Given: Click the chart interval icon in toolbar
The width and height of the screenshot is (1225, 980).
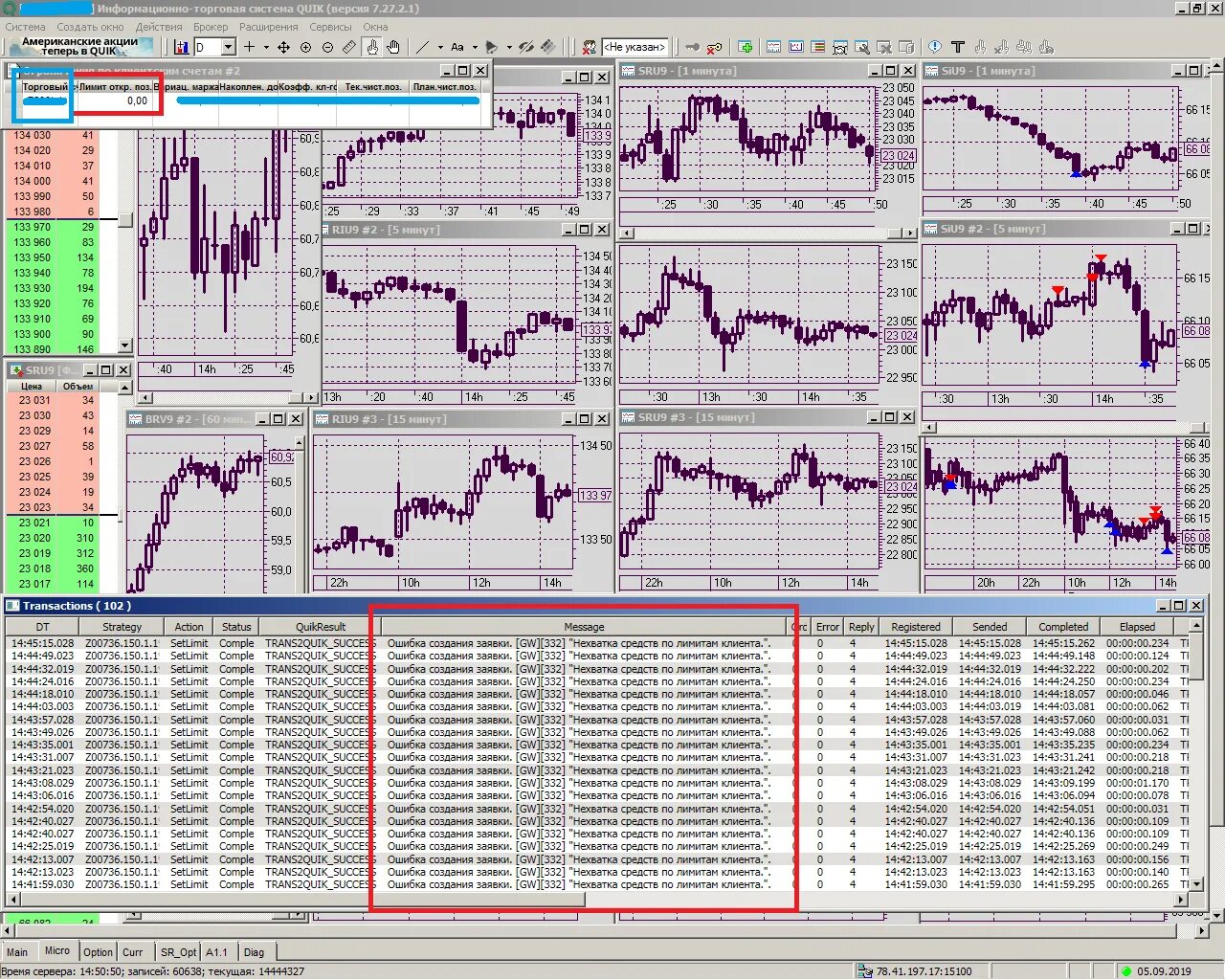Looking at the screenshot, I should pyautogui.click(x=182, y=47).
